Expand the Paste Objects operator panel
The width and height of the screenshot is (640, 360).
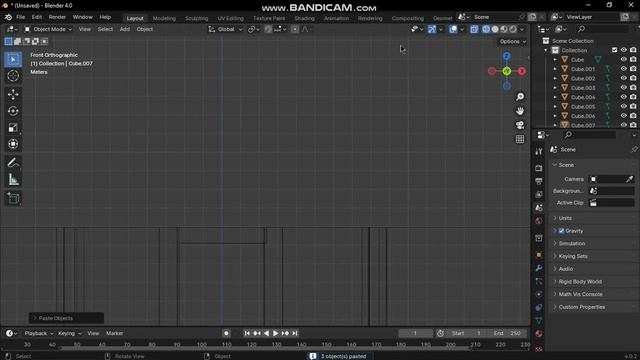pos(66,318)
